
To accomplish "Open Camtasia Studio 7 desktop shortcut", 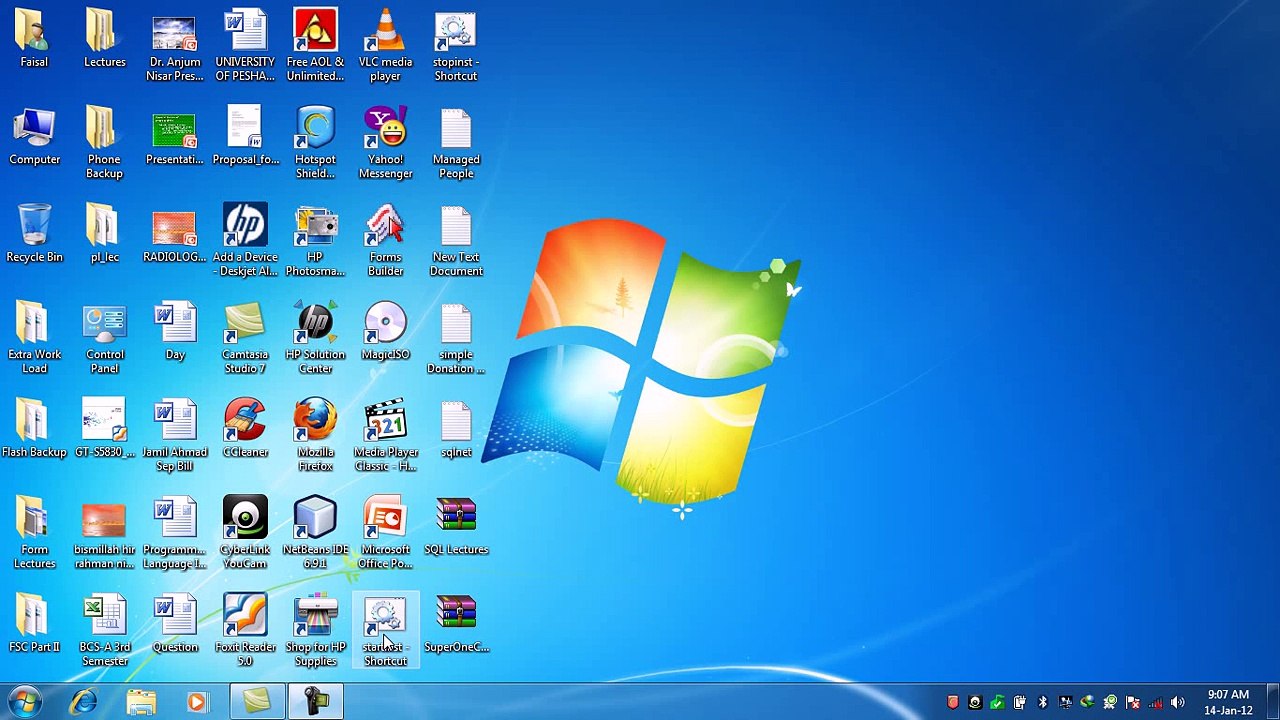I will [x=245, y=339].
